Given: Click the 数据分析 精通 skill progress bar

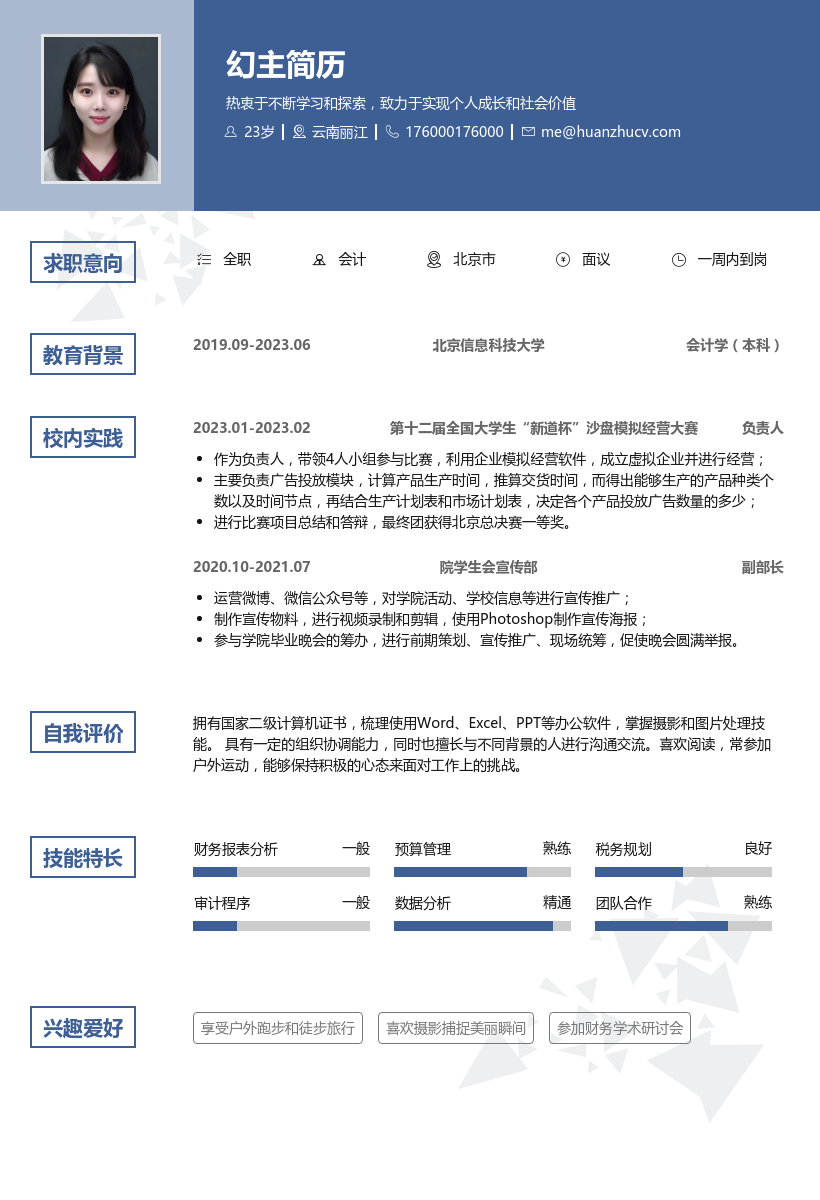Looking at the screenshot, I should [x=483, y=925].
